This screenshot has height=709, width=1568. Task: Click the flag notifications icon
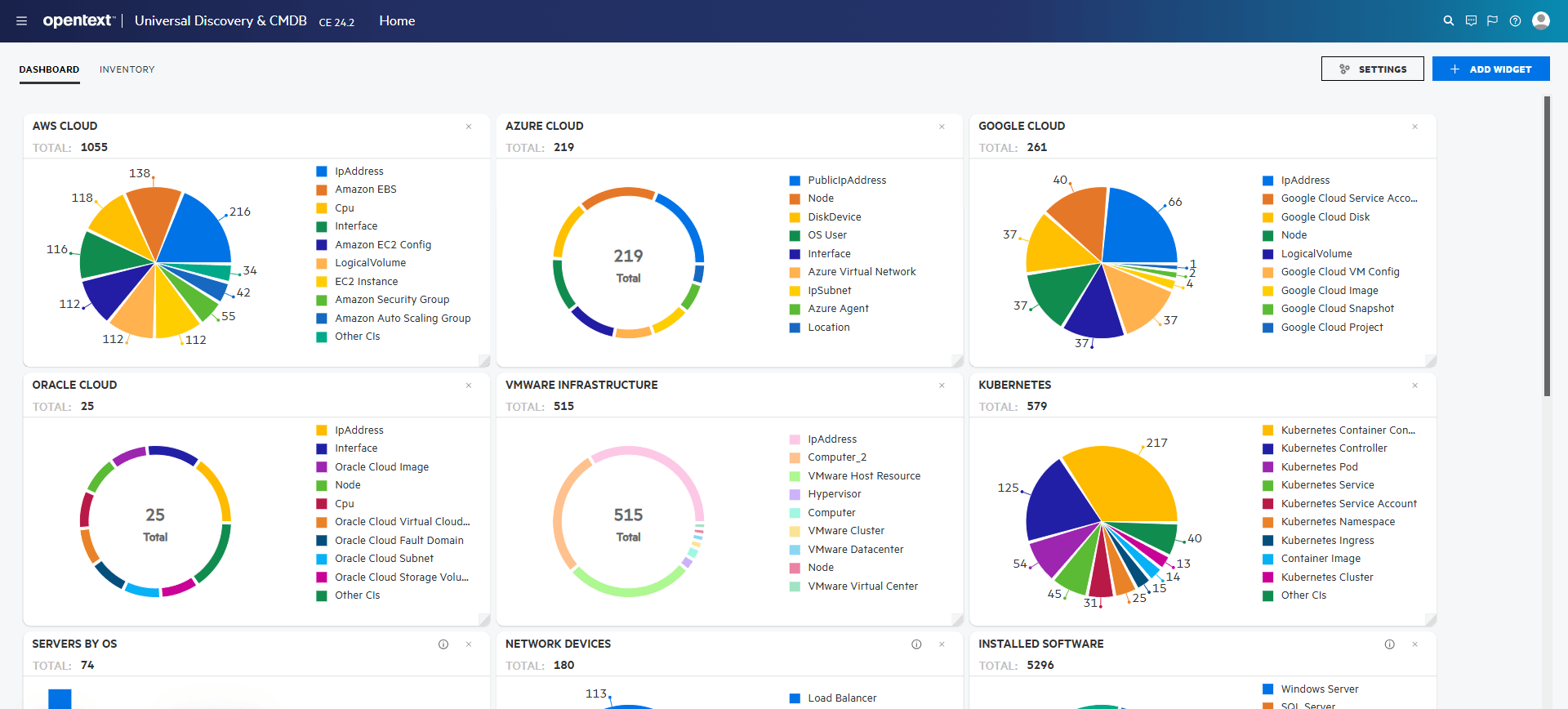click(1493, 21)
